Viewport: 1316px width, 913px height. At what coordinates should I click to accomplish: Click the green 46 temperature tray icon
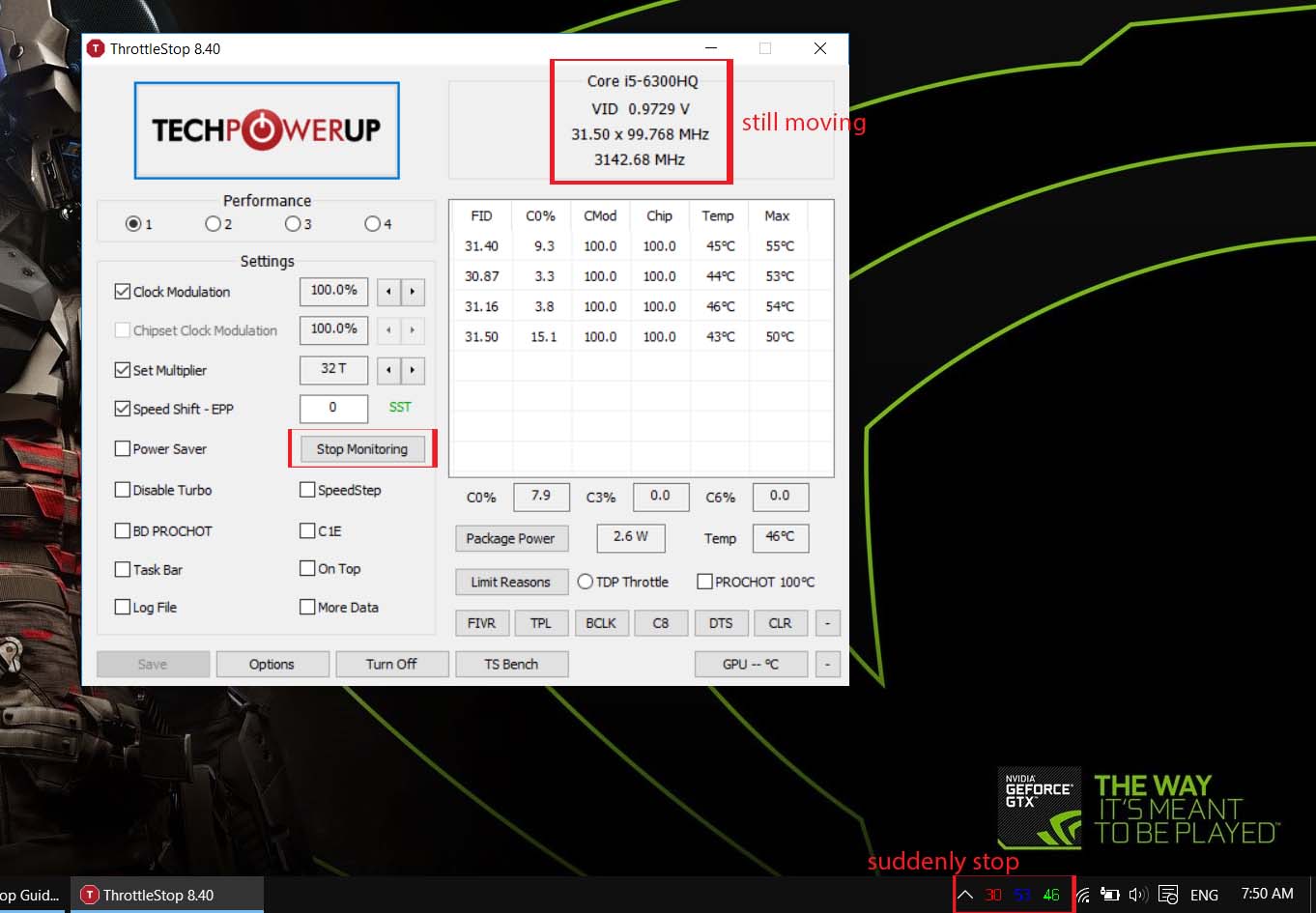[x=1051, y=895]
